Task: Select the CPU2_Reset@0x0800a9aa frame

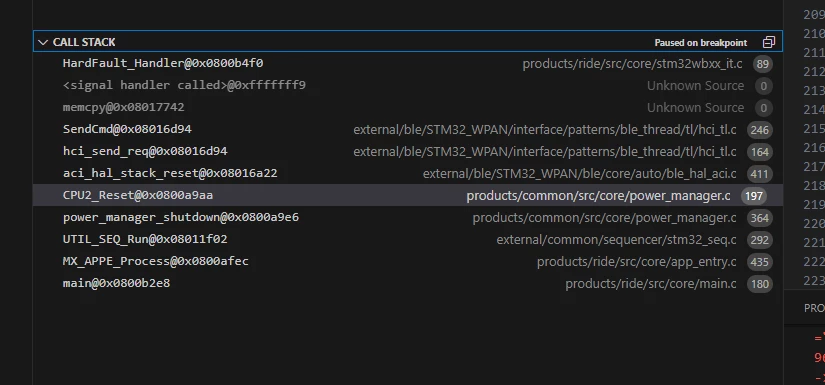Action: [x=407, y=196]
